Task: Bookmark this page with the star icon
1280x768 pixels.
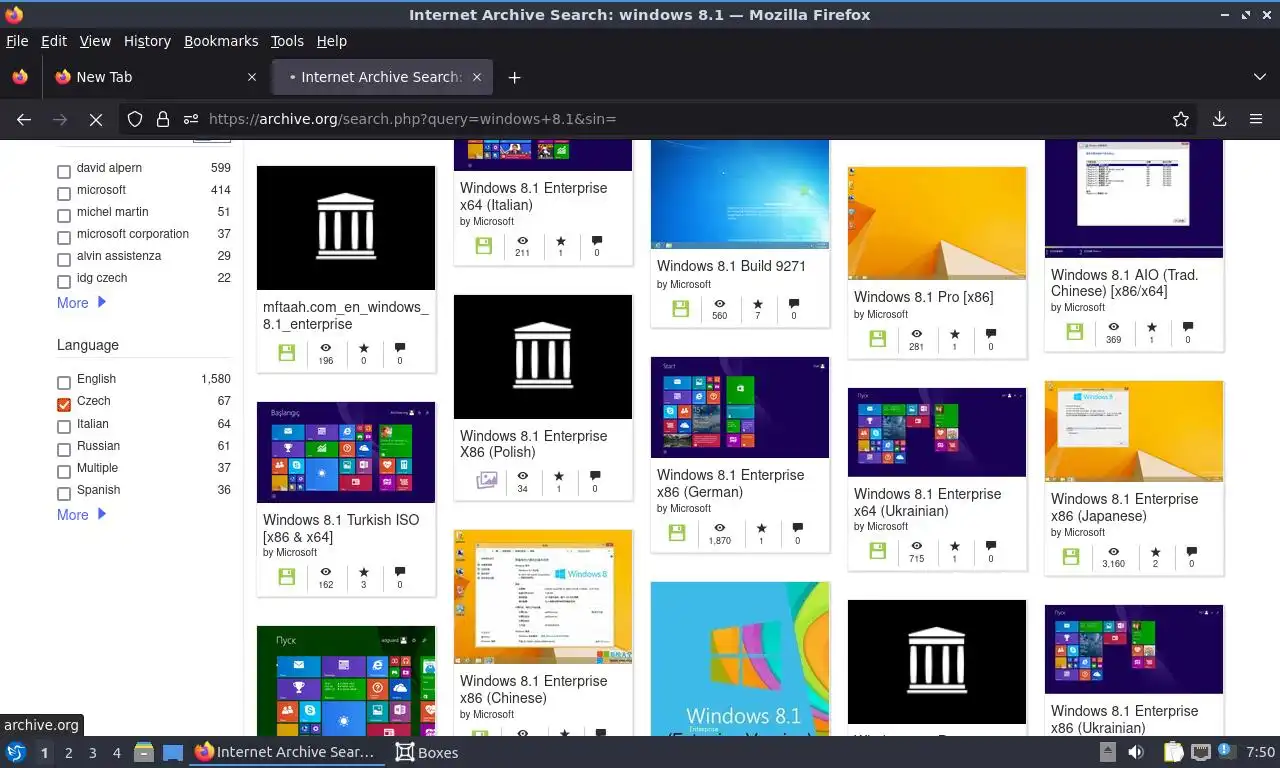Action: pyautogui.click(x=1181, y=119)
